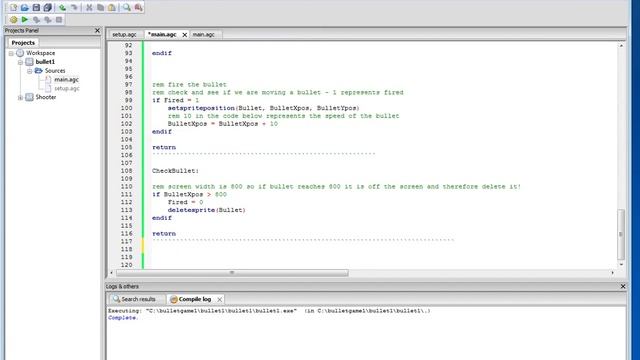Image resolution: width=640 pixels, height=360 pixels.
Task: Select the Sources folder in tree
Action: point(55,71)
